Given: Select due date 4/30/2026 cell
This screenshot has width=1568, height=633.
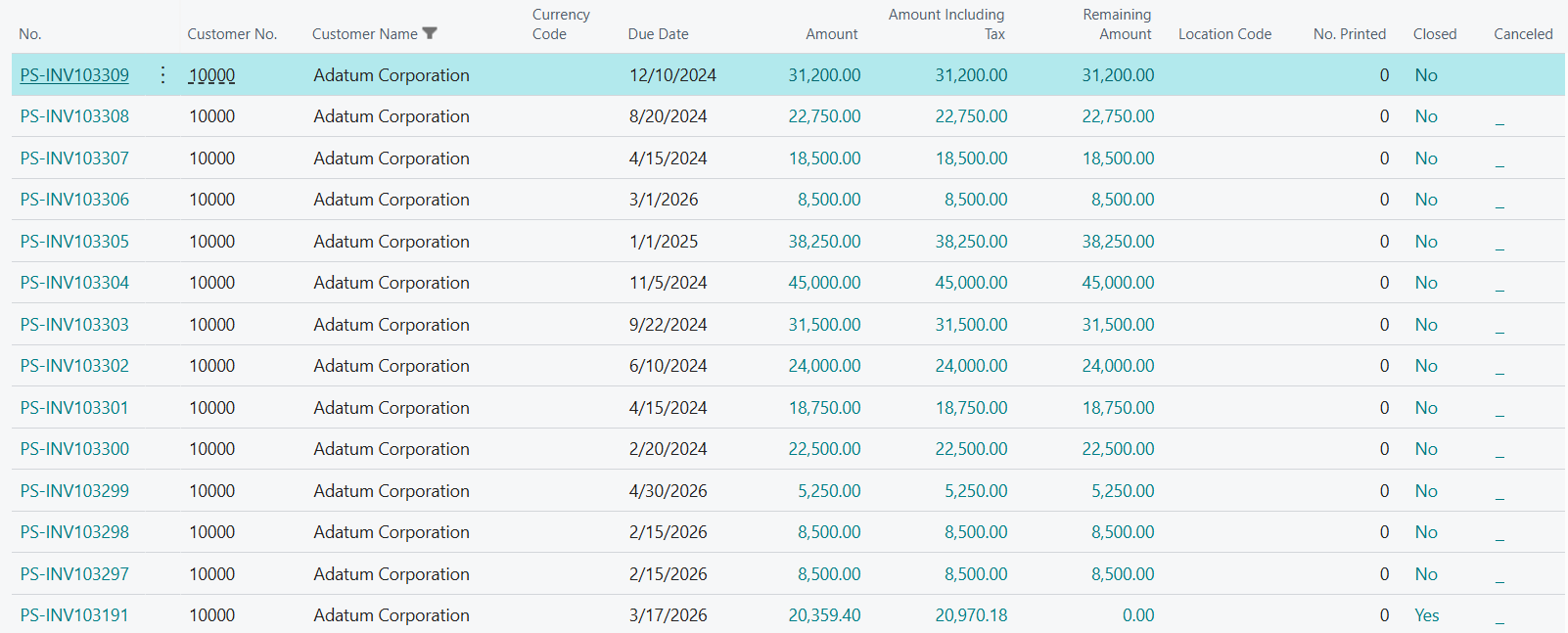Looking at the screenshot, I should click(x=668, y=491).
